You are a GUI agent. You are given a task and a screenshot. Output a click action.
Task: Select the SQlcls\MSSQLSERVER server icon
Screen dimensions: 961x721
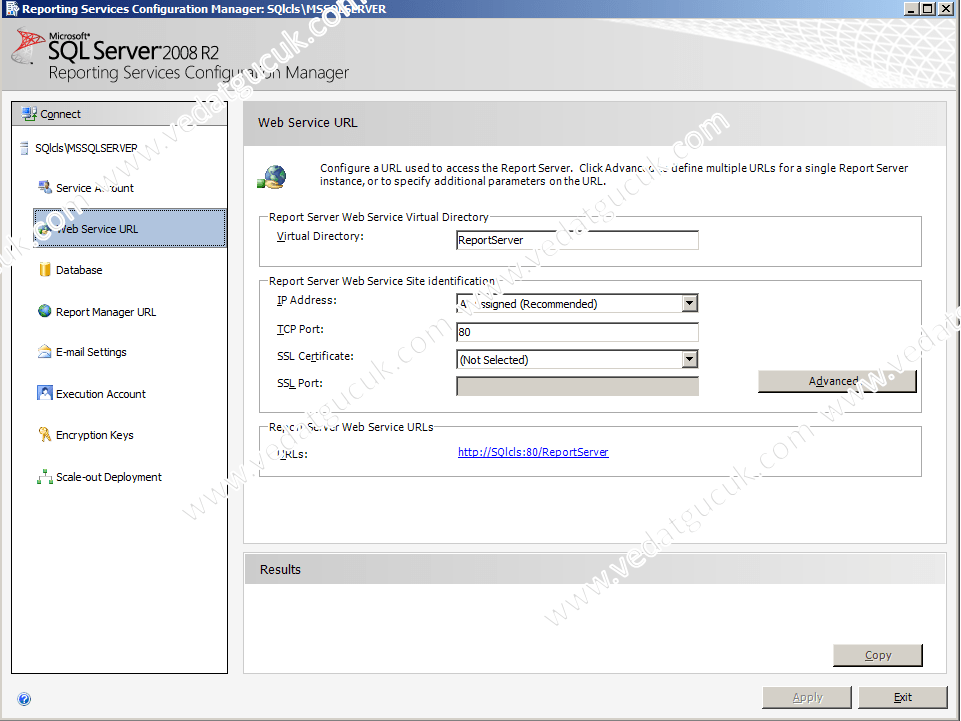tap(25, 148)
